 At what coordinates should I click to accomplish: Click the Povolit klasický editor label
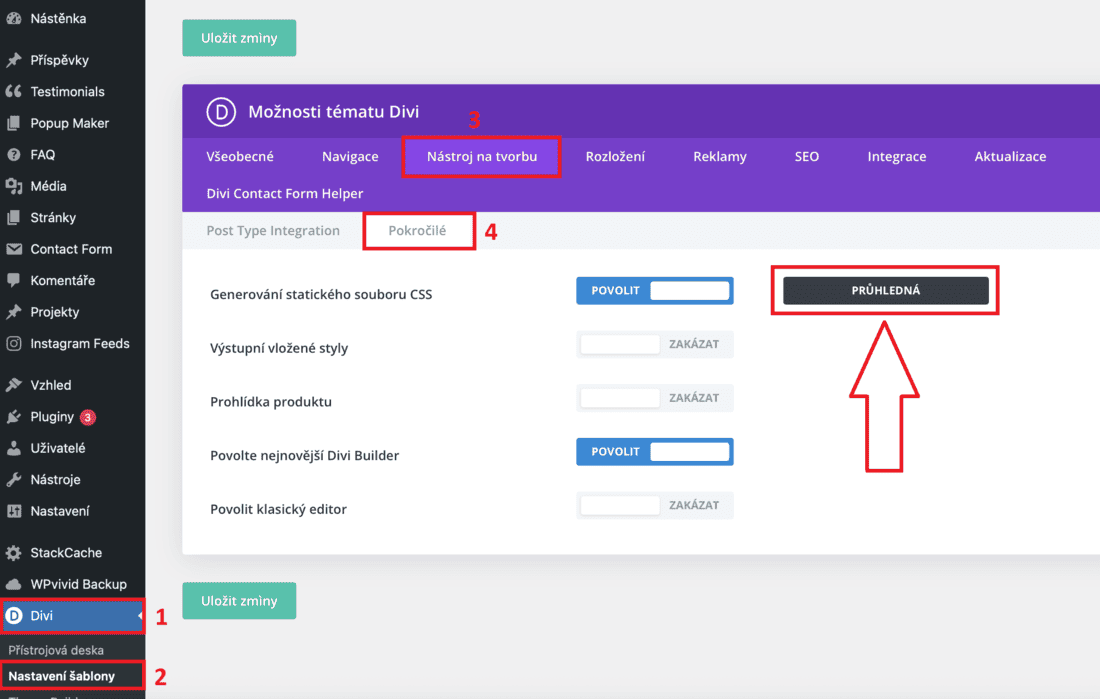(x=279, y=510)
